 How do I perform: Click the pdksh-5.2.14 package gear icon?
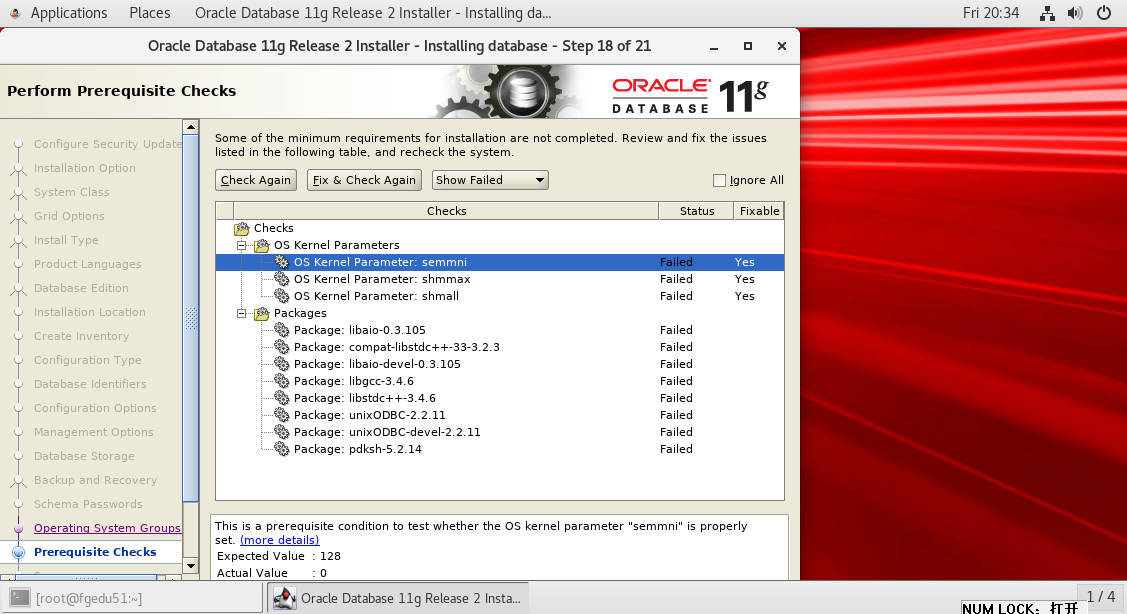(x=282, y=449)
